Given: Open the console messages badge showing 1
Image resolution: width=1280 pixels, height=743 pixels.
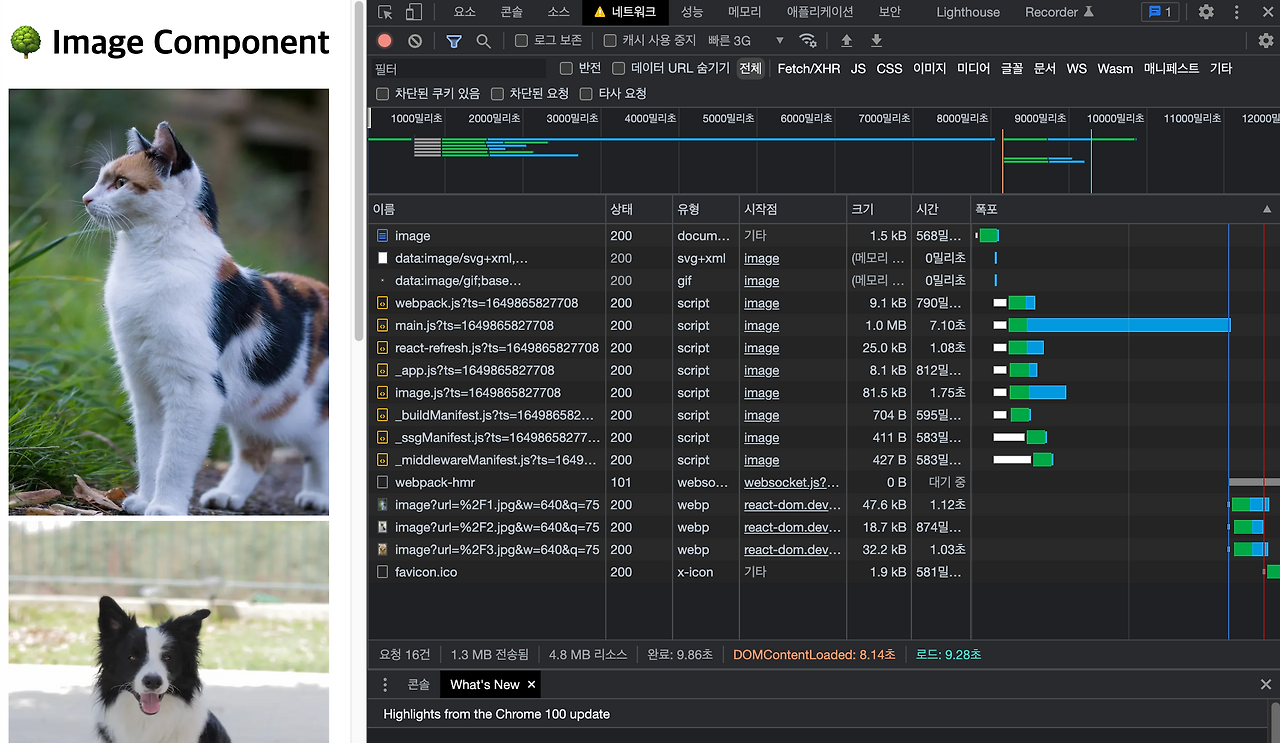Looking at the screenshot, I should point(1160,12).
